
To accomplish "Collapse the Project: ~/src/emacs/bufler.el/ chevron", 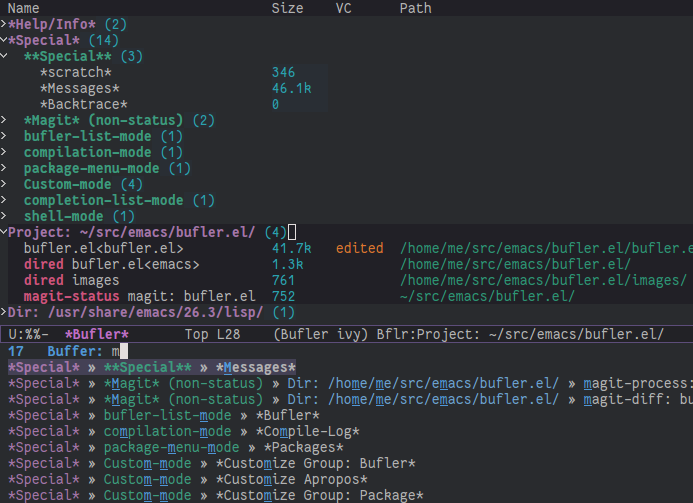I will click(x=4, y=232).
